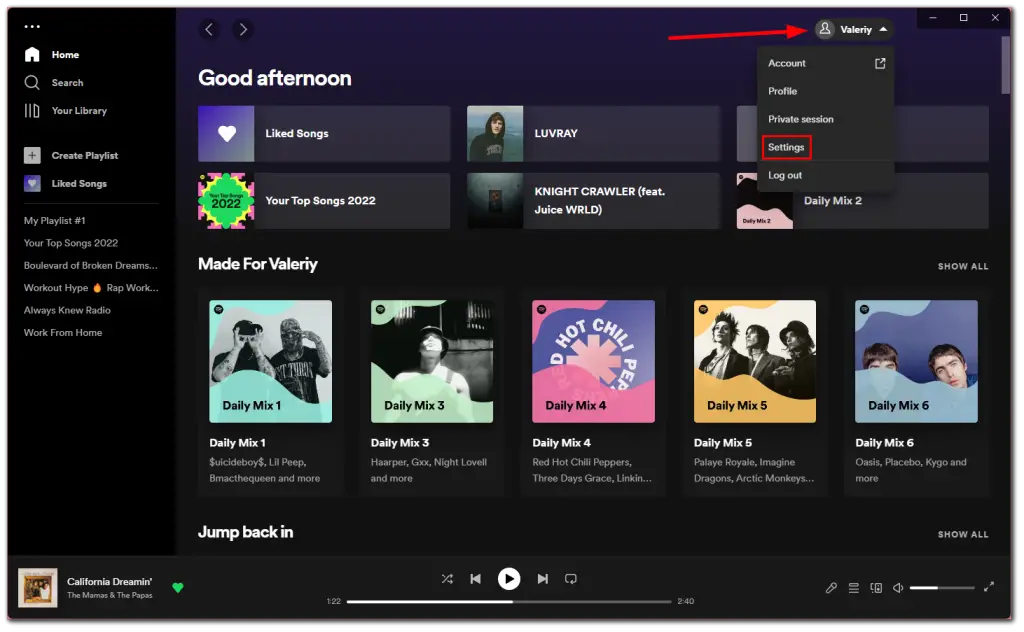1024x632 pixels.
Task: Open the Liked Songs playlist
Action: 323,133
